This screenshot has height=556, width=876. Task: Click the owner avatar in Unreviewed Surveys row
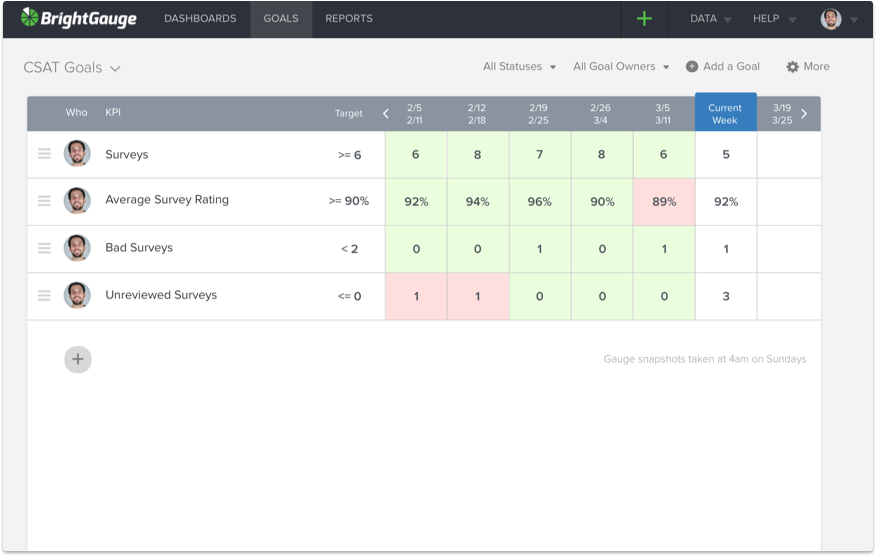[x=77, y=296]
